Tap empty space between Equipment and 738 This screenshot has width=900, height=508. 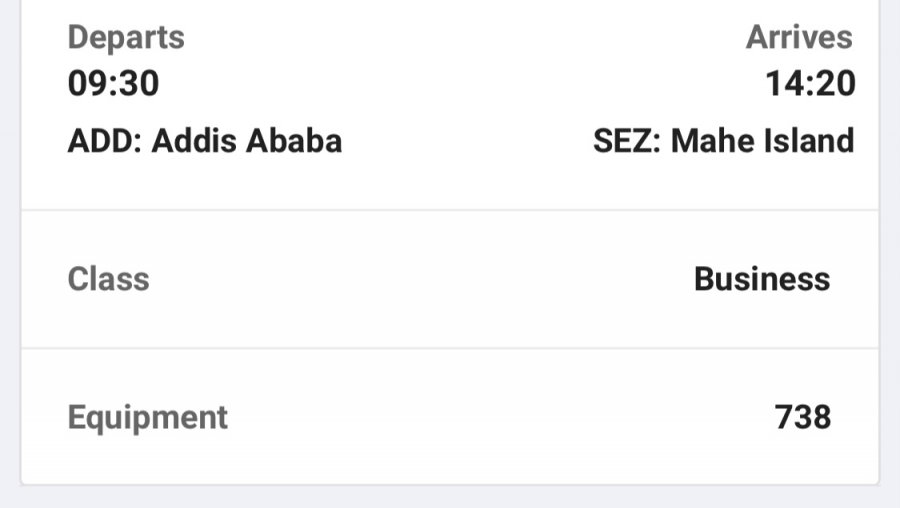(x=500, y=416)
